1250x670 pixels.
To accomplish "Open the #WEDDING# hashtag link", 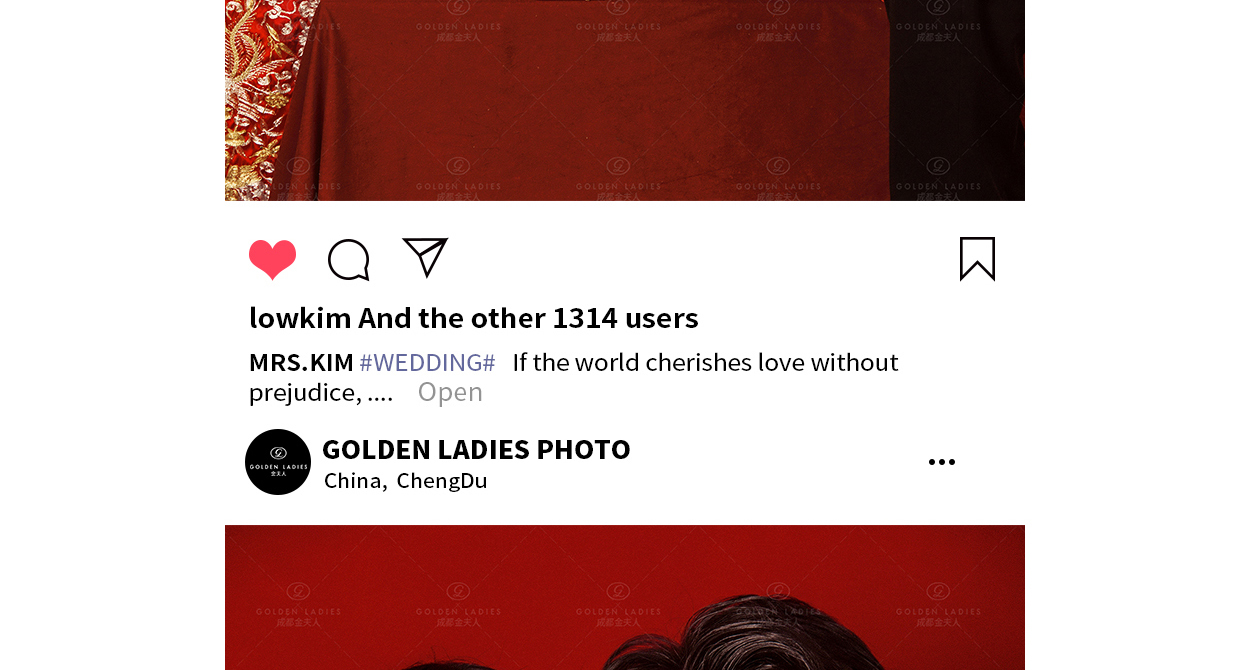I will [427, 362].
